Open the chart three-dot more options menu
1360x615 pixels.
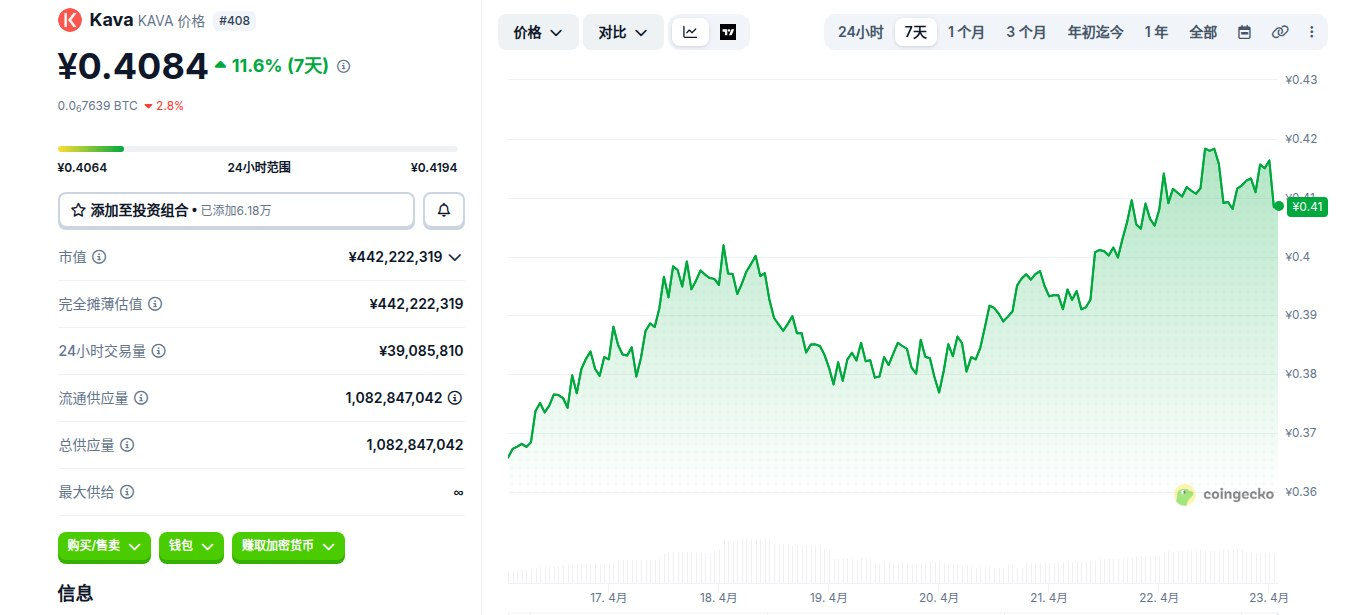point(1311,32)
